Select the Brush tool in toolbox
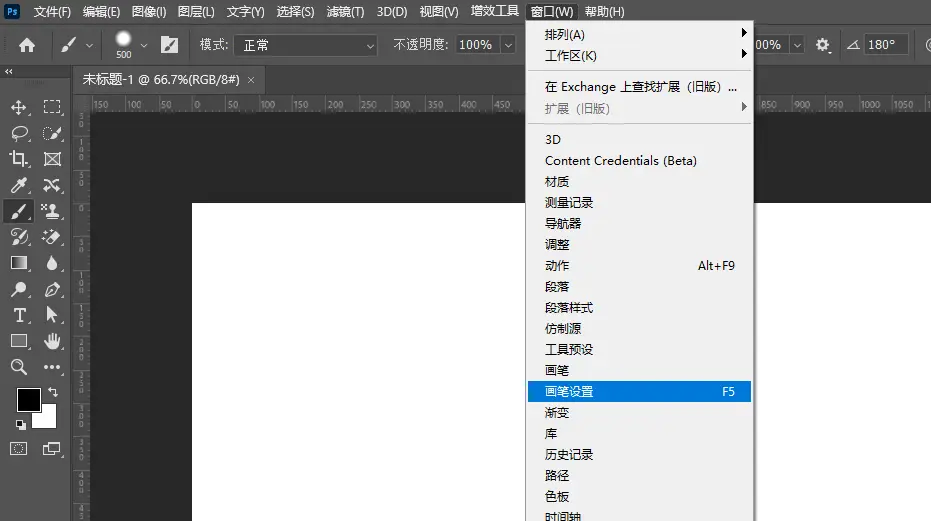 [x=19, y=211]
